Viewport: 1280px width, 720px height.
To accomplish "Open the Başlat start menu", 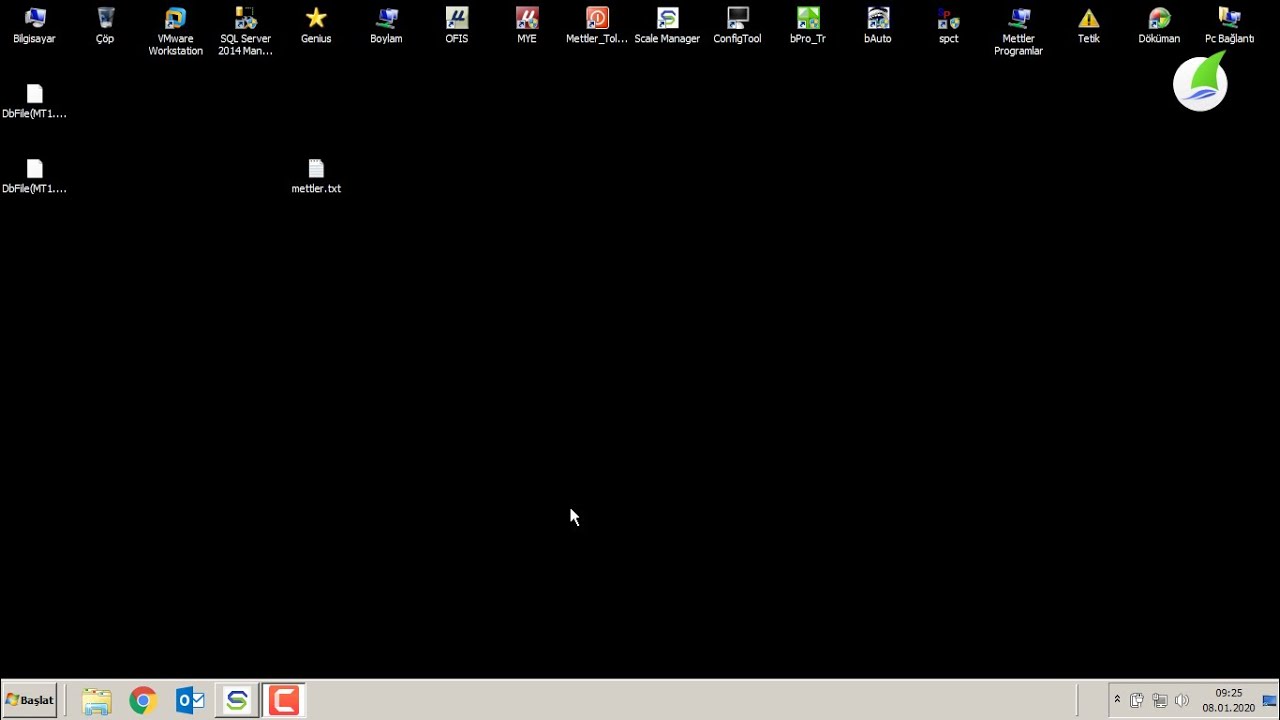I will [x=30, y=700].
